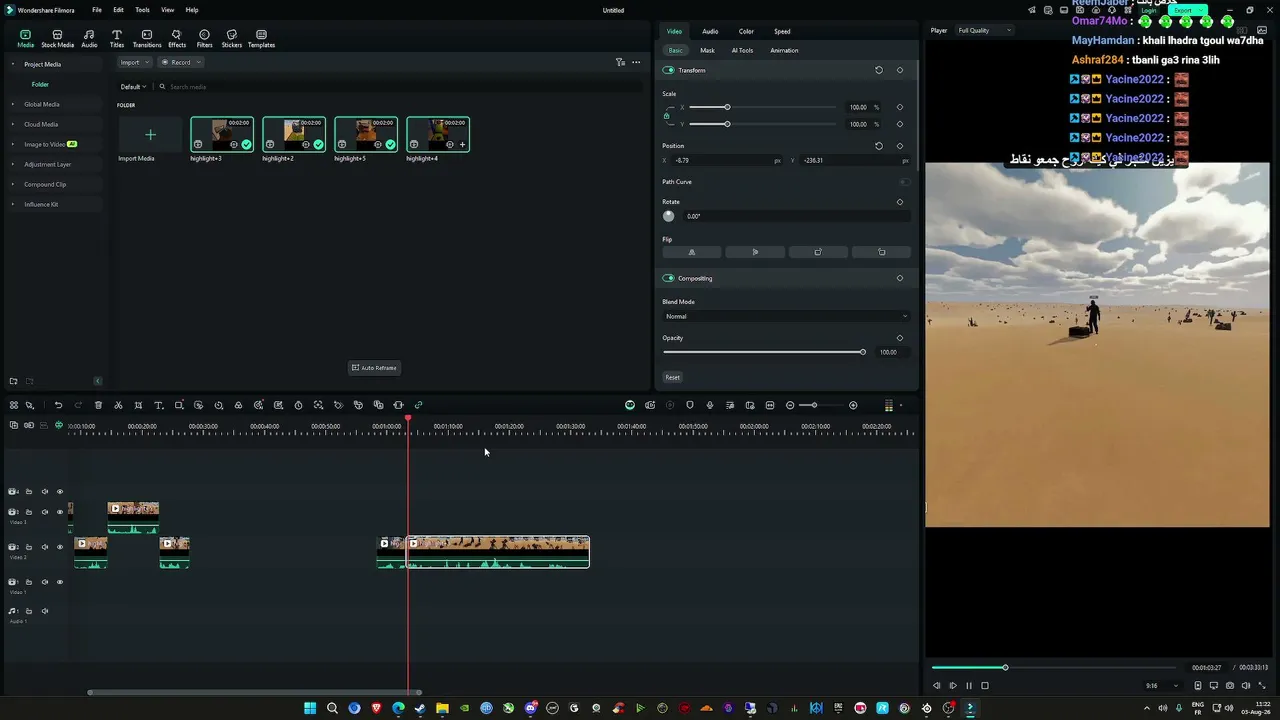Open the Stock Media panel

[x=57, y=38]
